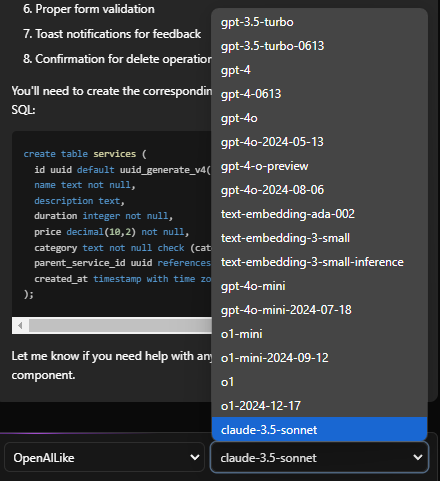The height and width of the screenshot is (481, 440).
Task: Select gpt-4o-2024-08-06 option
Action: [319, 190]
